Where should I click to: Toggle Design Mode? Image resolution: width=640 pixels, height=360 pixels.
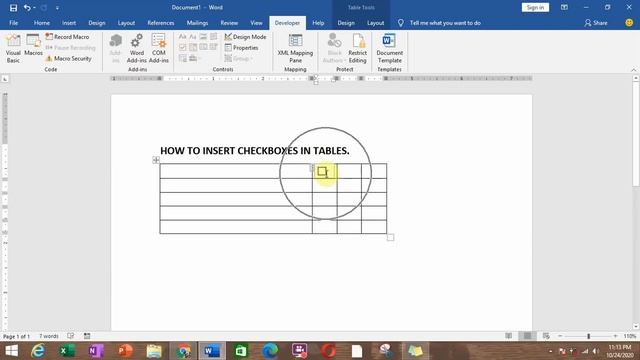245,37
